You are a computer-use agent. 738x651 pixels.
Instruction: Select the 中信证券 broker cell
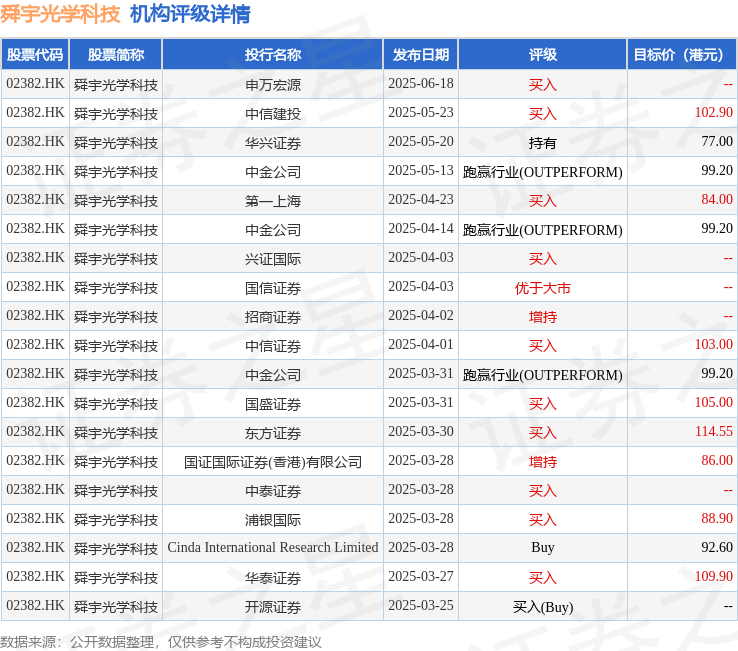pyautogui.click(x=273, y=346)
